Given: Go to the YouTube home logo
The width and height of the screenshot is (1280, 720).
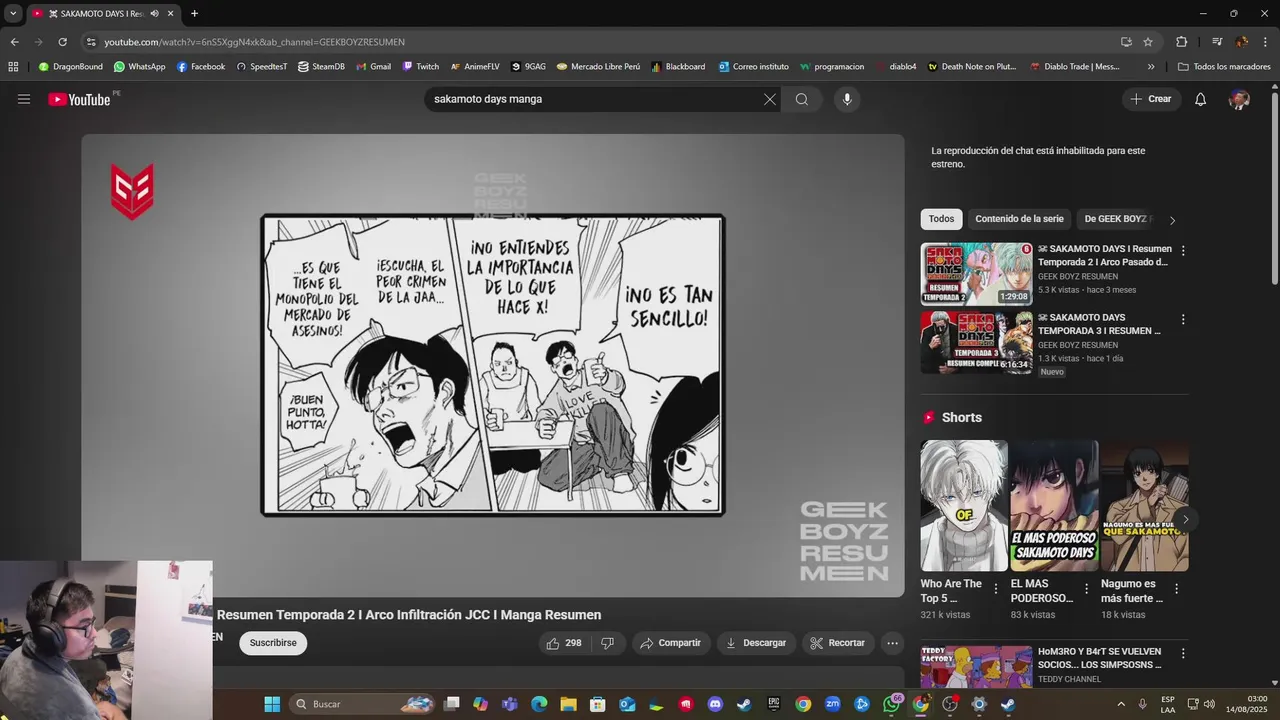Looking at the screenshot, I should (79, 99).
